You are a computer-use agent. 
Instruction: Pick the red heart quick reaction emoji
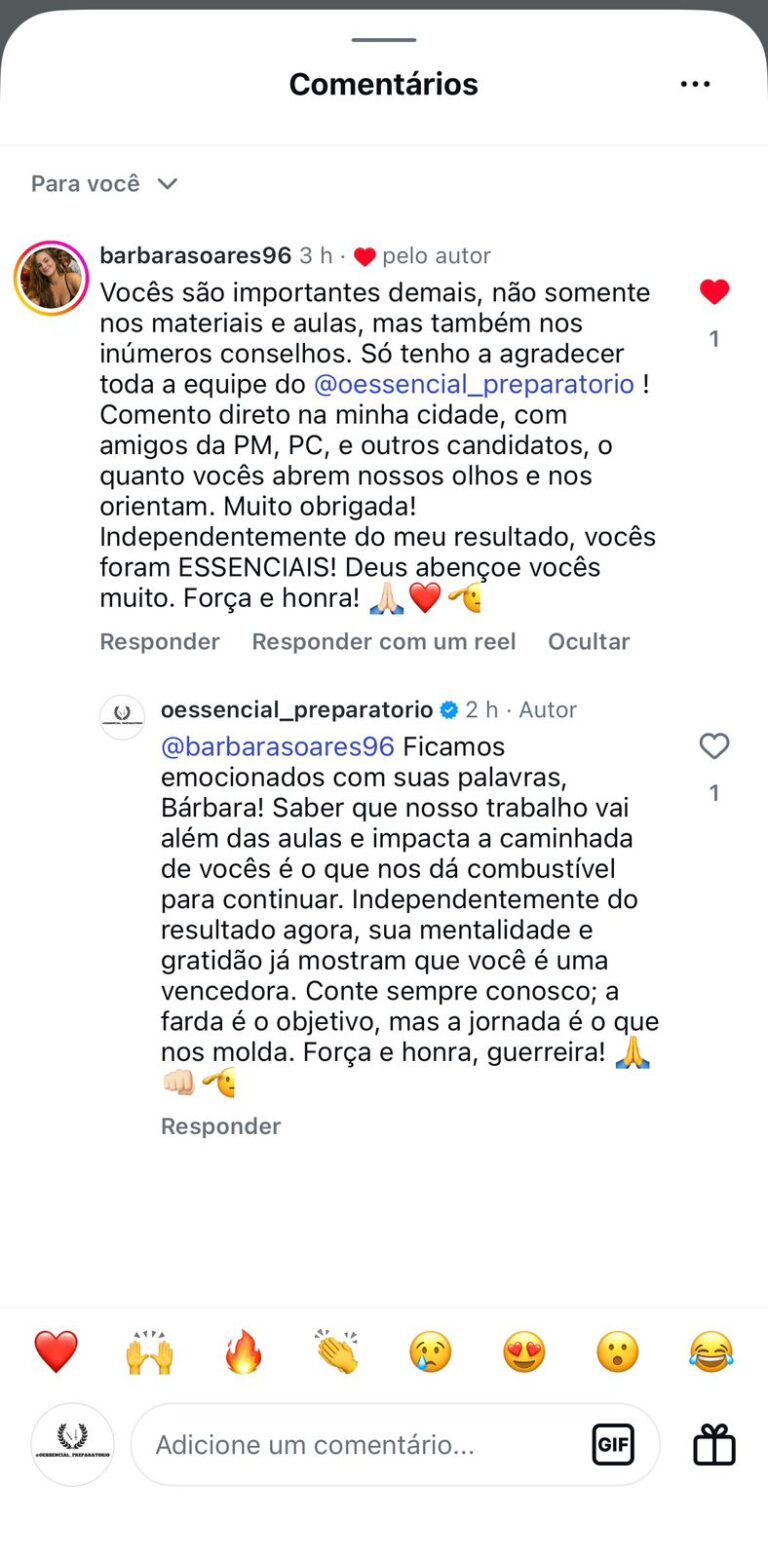56,1352
